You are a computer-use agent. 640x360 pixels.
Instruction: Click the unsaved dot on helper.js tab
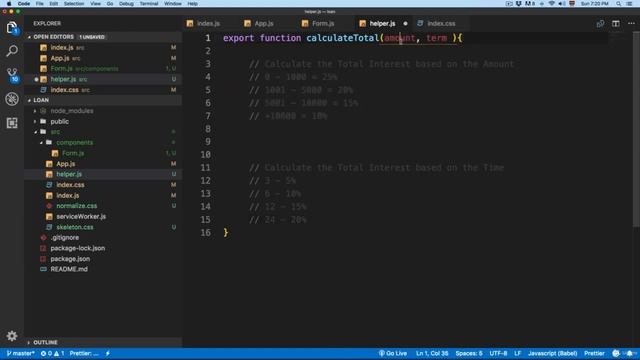click(405, 24)
